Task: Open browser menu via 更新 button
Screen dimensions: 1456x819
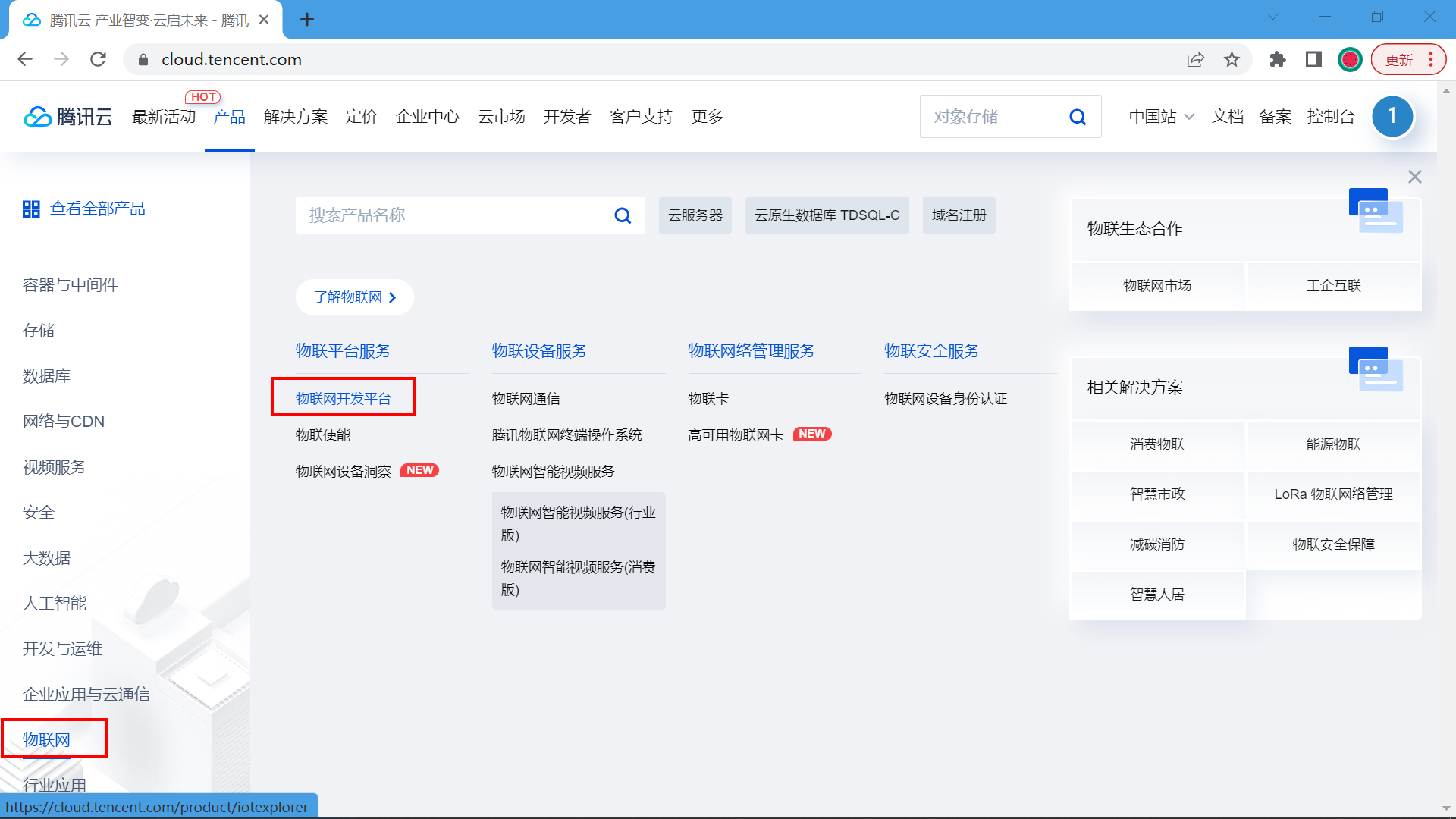Action: coord(1408,59)
